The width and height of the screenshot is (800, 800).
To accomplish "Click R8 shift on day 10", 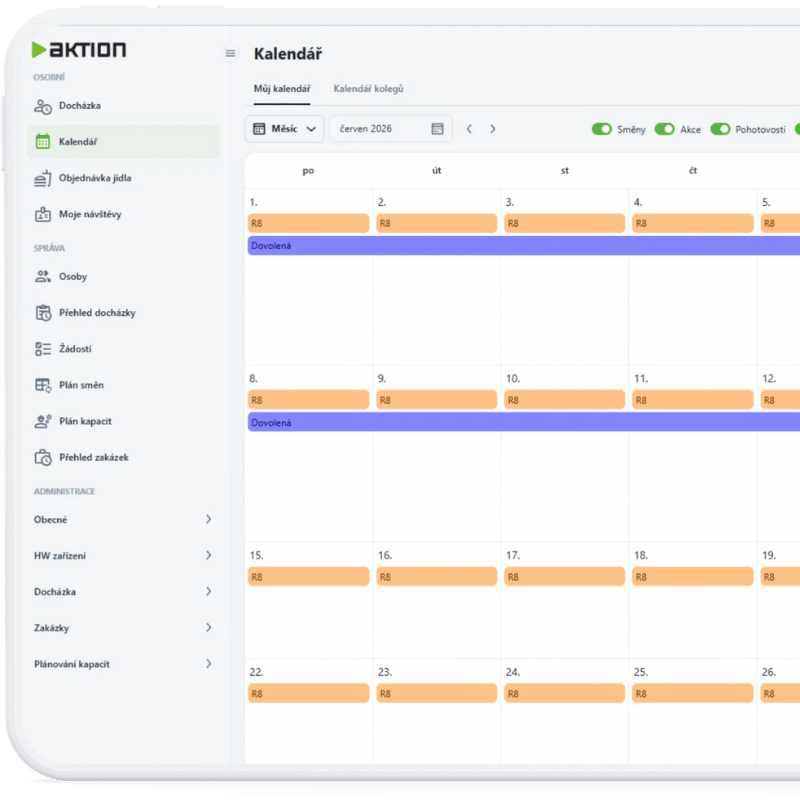I will point(565,401).
